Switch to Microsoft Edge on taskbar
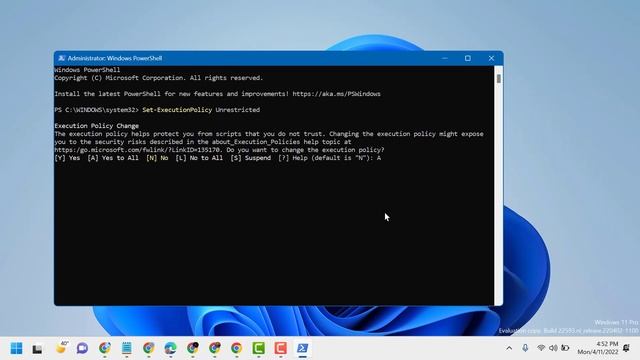The width and height of the screenshot is (640, 360). tap(170, 348)
